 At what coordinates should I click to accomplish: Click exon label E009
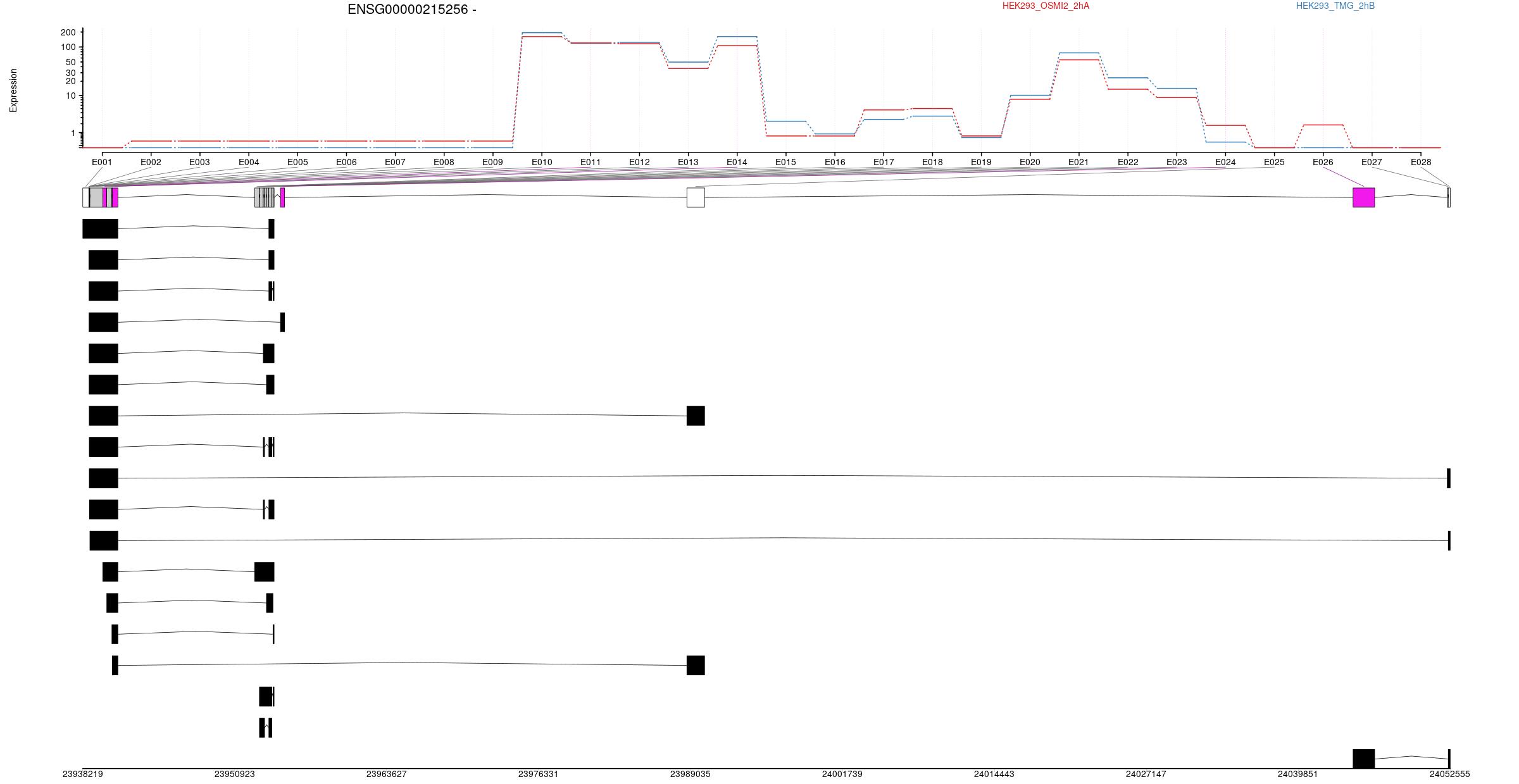pos(492,162)
